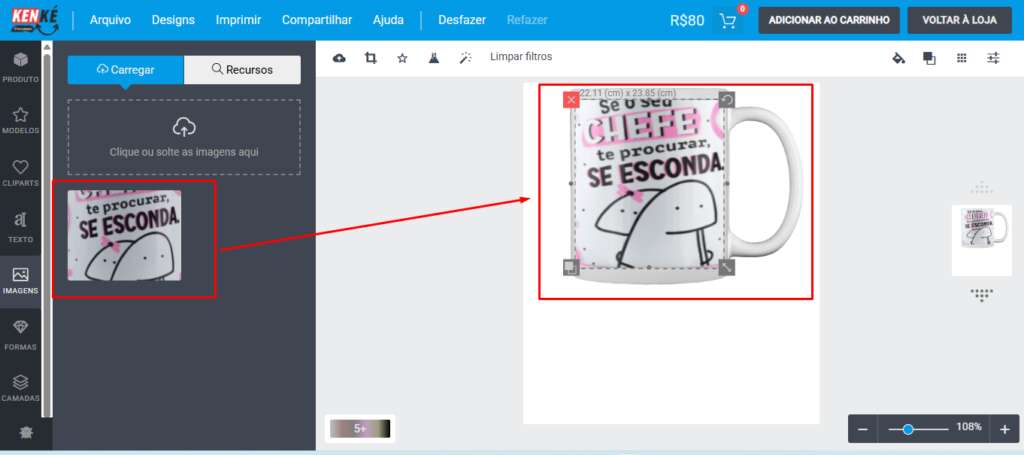This screenshot has width=1024, height=455.
Task: Click the flask filter icon
Action: [434, 58]
